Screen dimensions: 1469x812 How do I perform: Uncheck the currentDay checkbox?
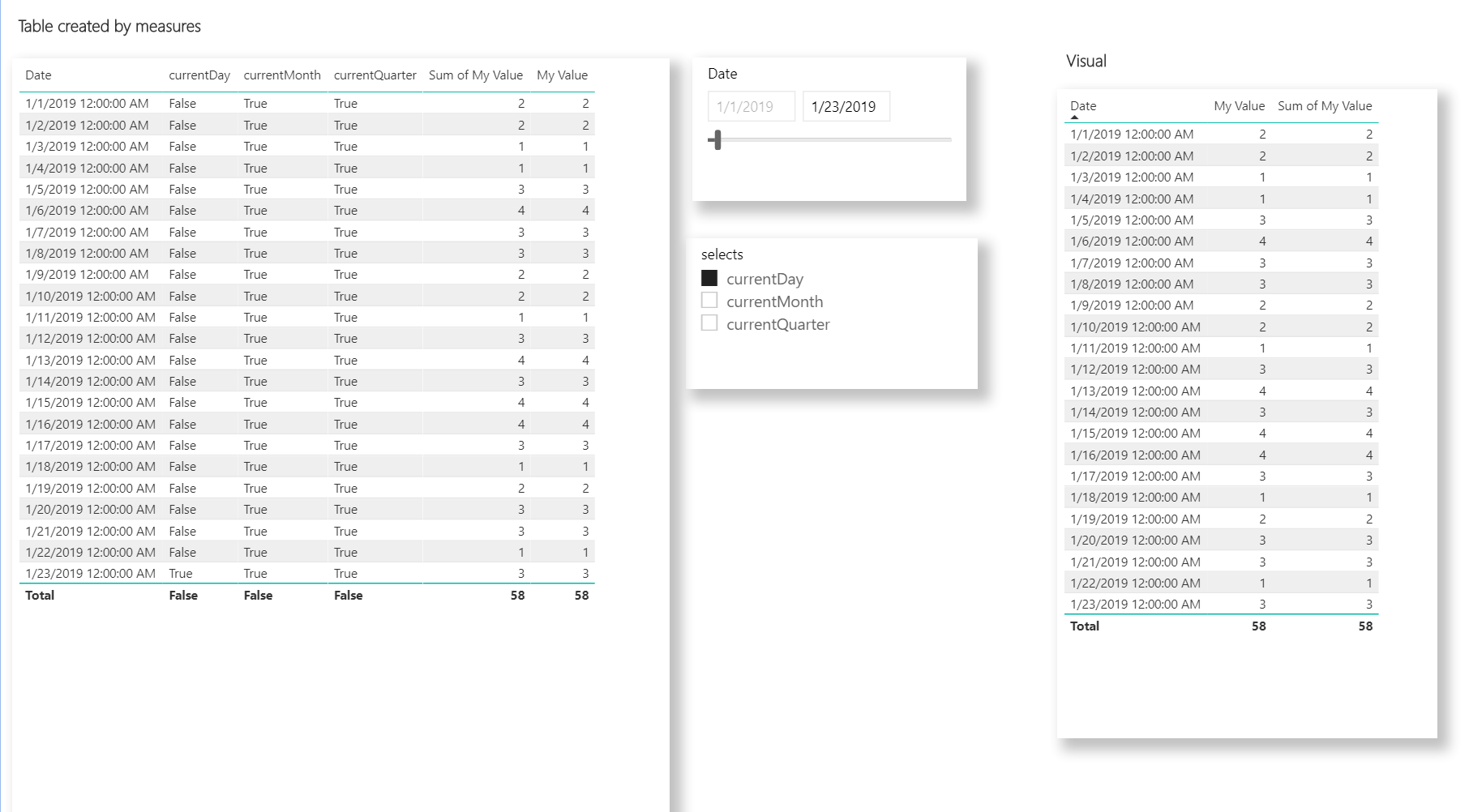(709, 278)
